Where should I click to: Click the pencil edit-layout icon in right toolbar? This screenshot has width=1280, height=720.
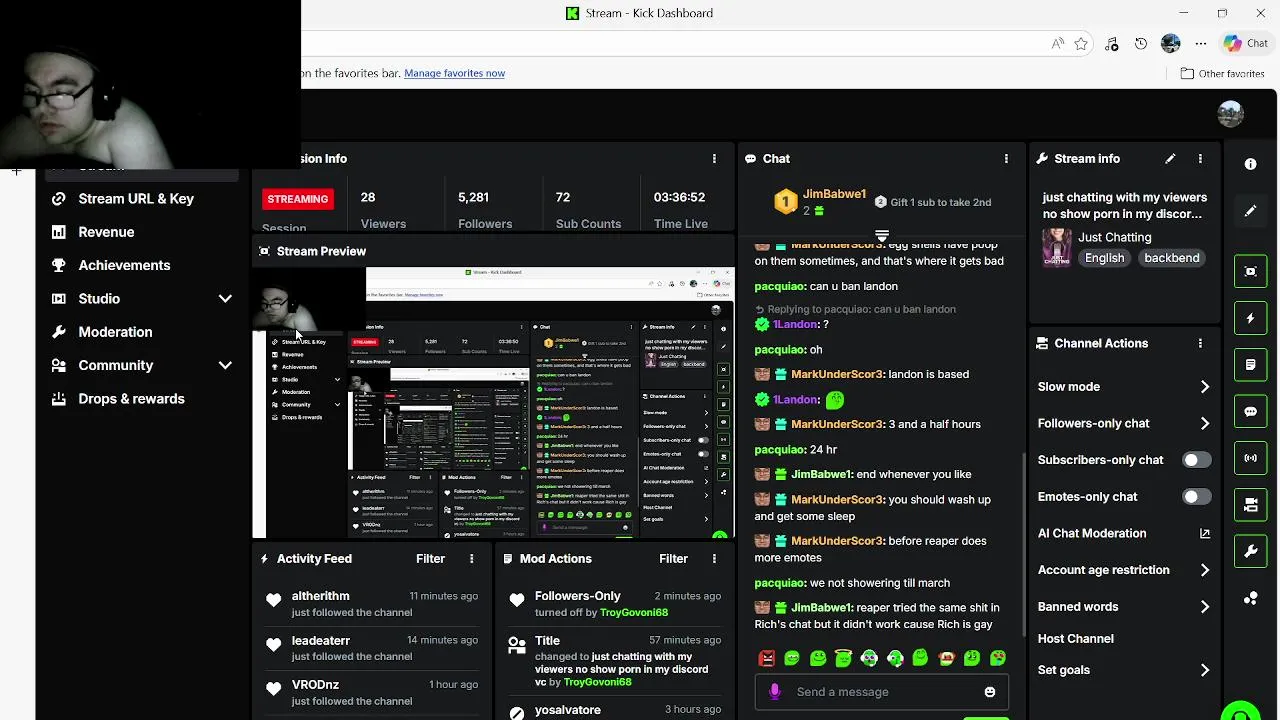1250,211
